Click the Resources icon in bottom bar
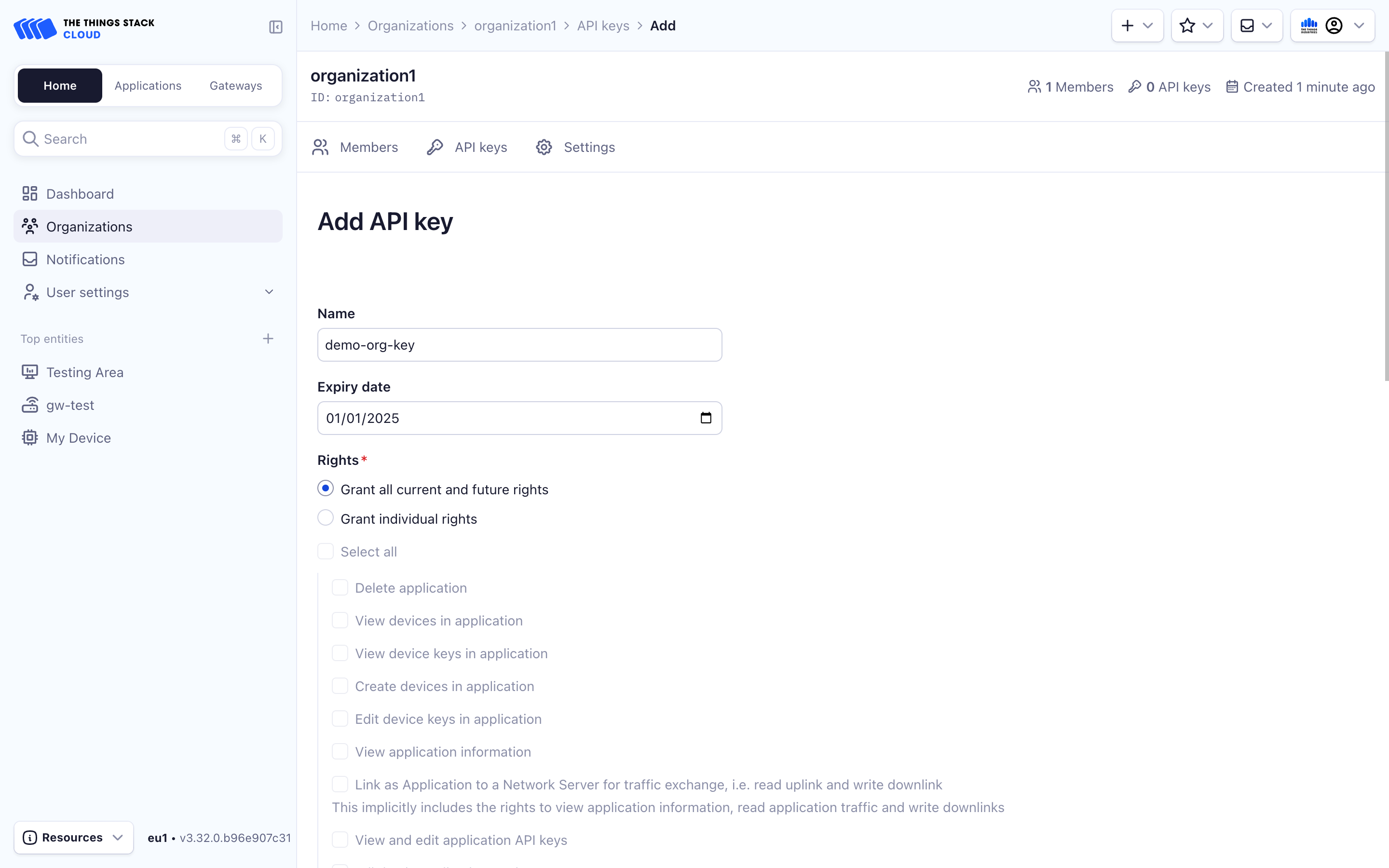This screenshot has width=1389, height=868. tap(29, 837)
